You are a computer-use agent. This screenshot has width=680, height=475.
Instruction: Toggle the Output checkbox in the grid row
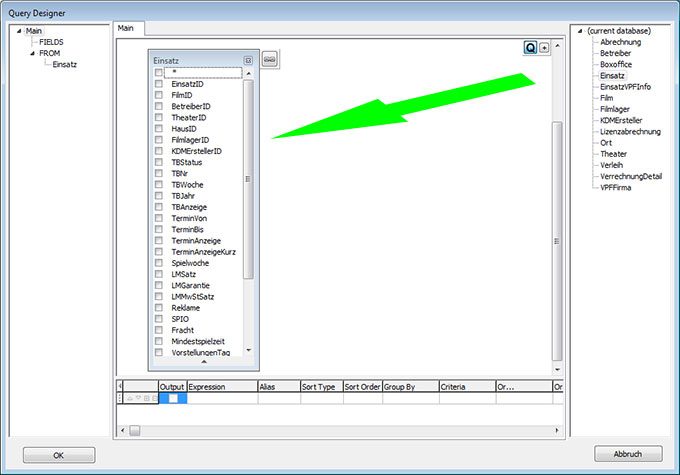pyautogui.click(x=172, y=398)
